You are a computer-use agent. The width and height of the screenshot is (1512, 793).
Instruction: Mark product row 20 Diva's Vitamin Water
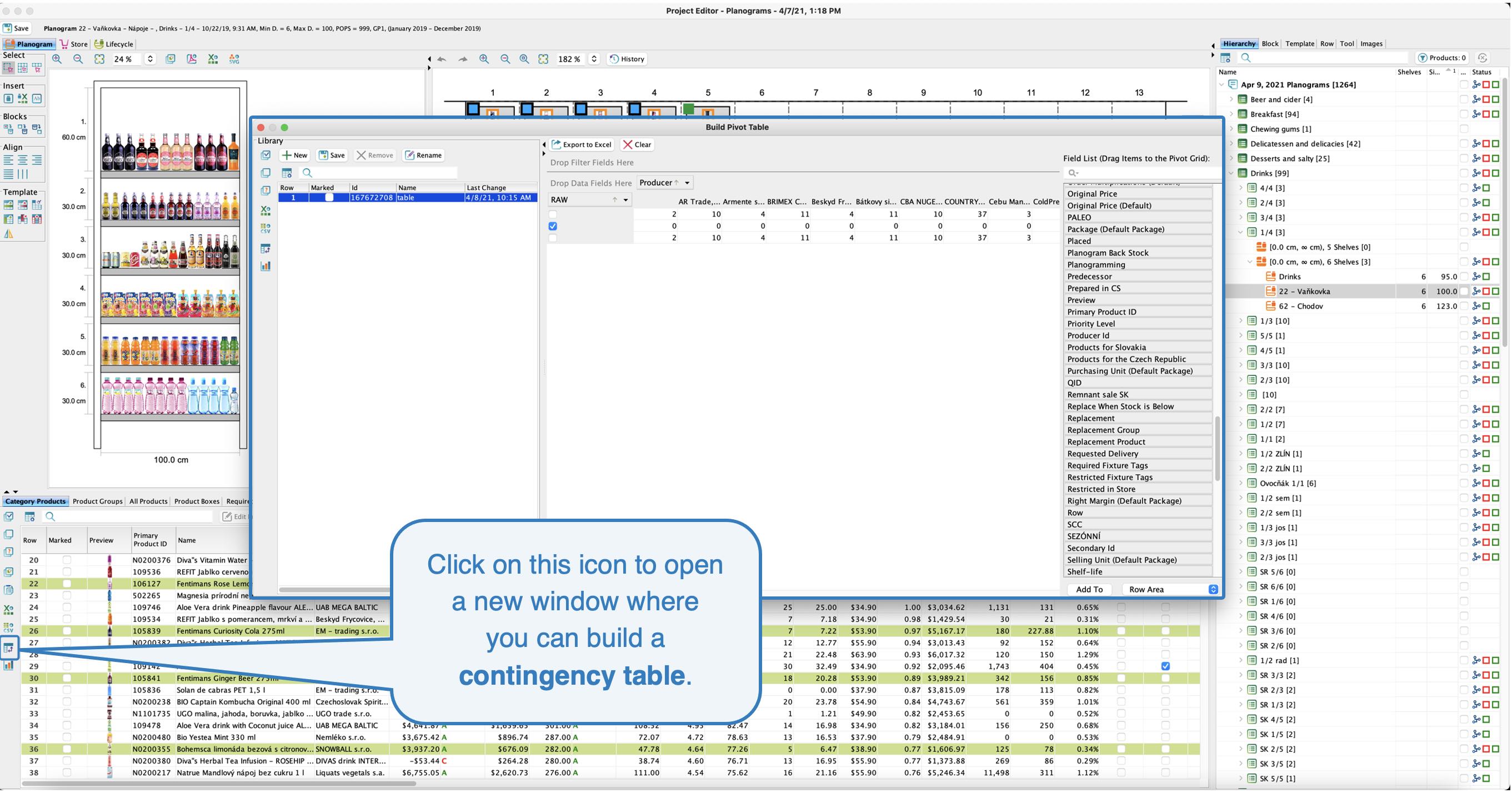[66, 560]
